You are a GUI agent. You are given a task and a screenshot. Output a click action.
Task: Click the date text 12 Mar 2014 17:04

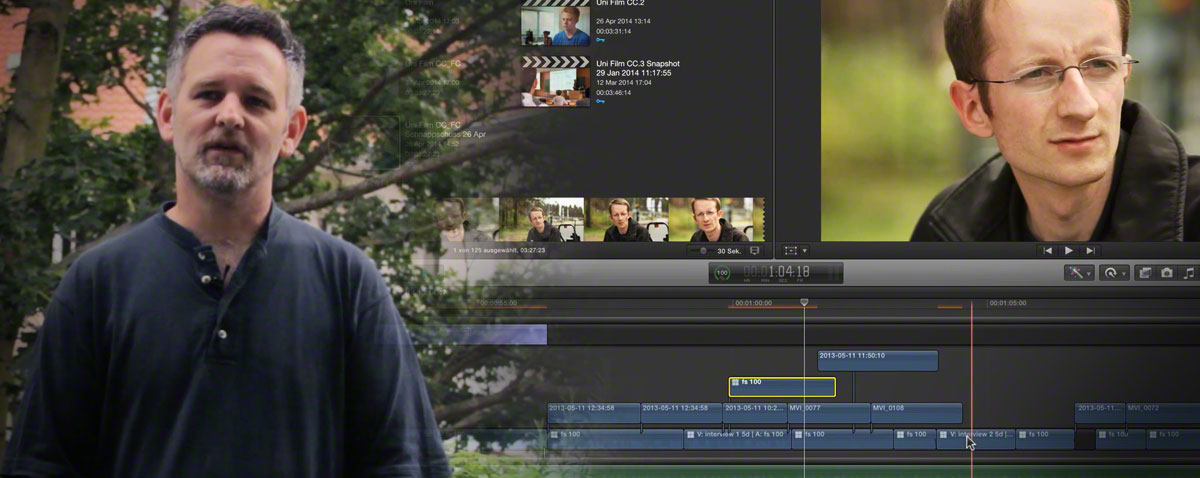tap(626, 82)
